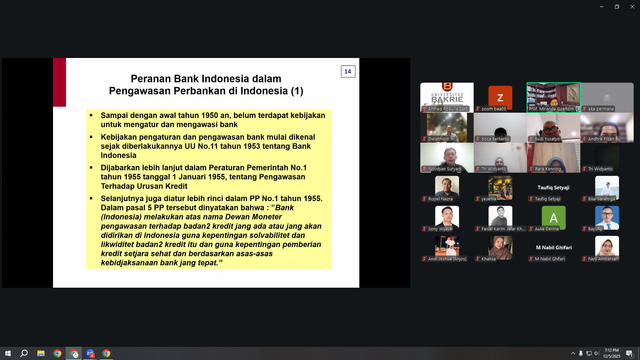
Task: Click the italic quote 'kebidjaksanaan bank jang tepat'
Action: (161, 263)
